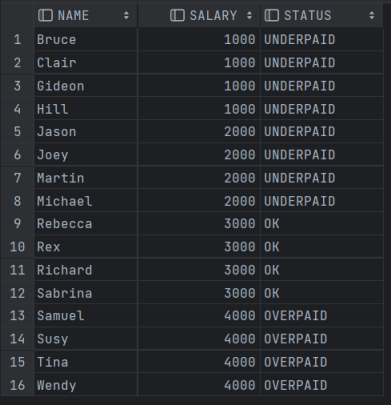Click Rebecca's OK status cell
The image size is (391, 405).
(x=322, y=224)
